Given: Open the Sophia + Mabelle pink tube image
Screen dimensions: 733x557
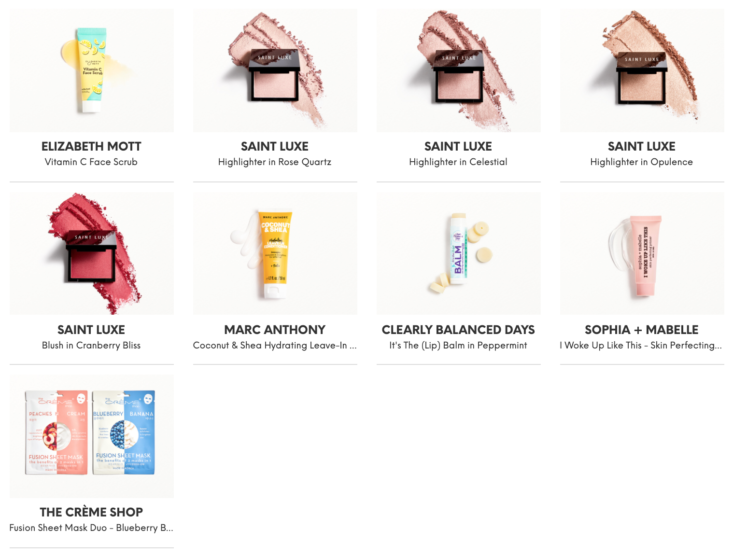Looking at the screenshot, I should [642, 253].
